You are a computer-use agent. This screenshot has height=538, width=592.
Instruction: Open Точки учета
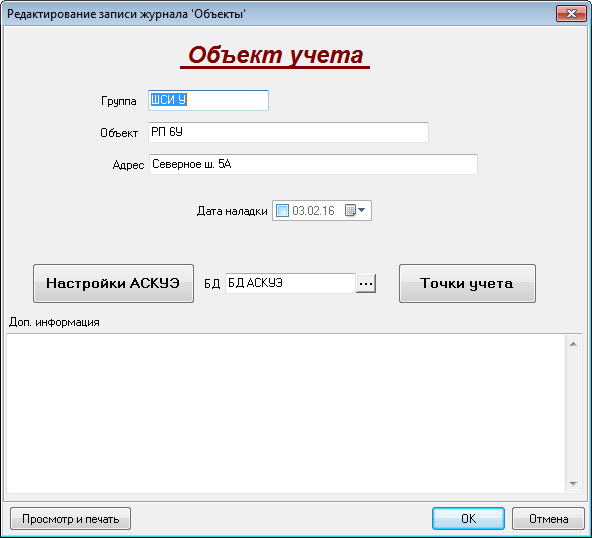(467, 284)
